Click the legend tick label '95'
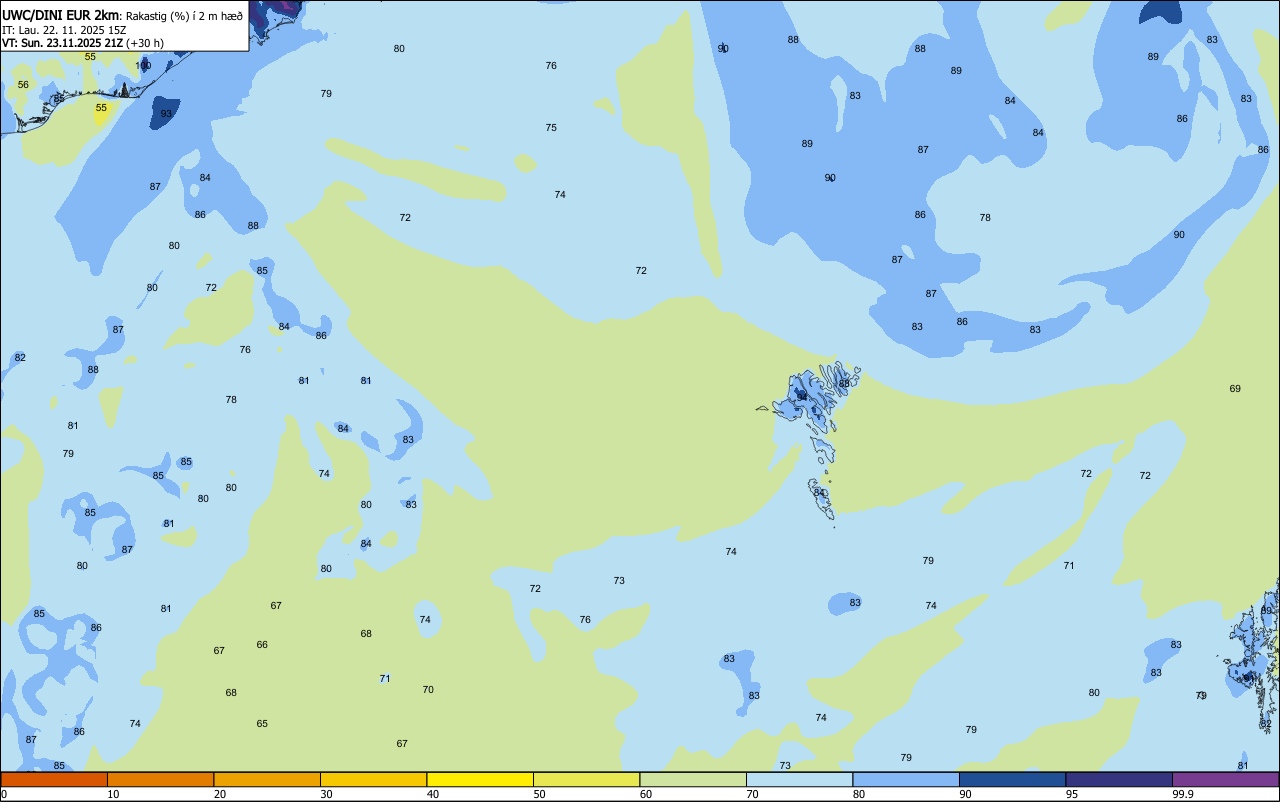This screenshot has height=802, width=1280. tap(1072, 794)
